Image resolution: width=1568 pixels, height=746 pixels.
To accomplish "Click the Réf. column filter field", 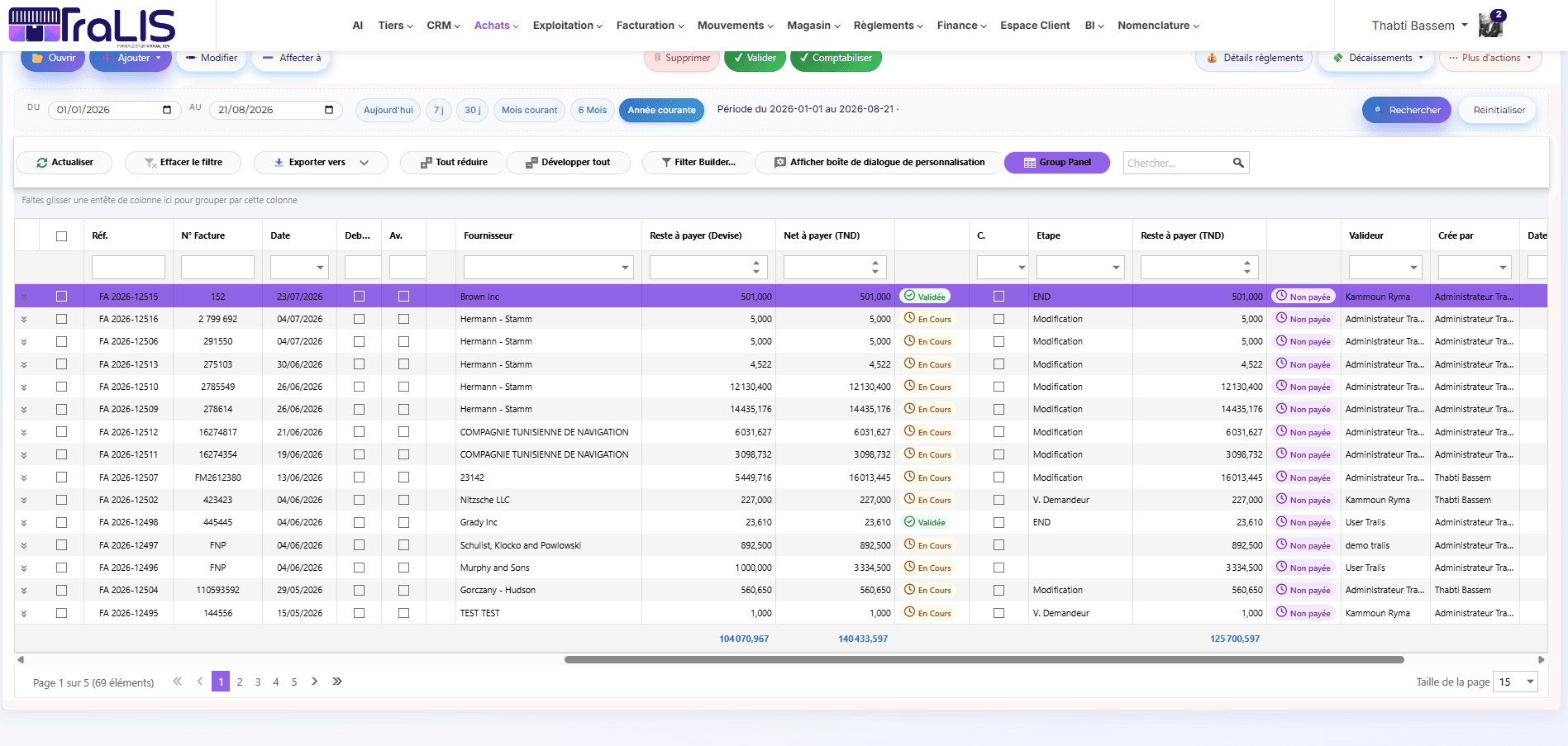I will pos(128,268).
